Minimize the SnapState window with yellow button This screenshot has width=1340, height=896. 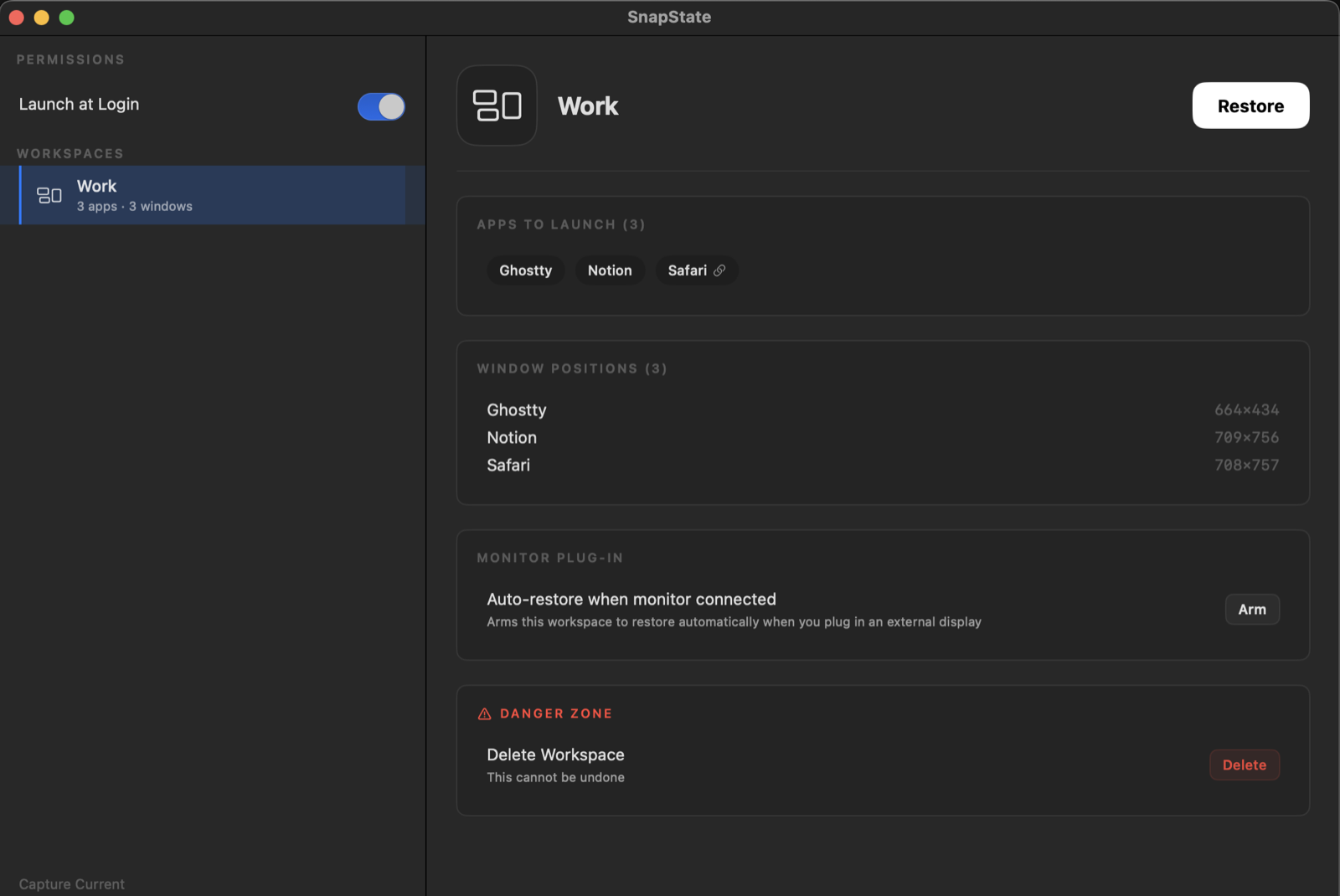(x=41, y=18)
